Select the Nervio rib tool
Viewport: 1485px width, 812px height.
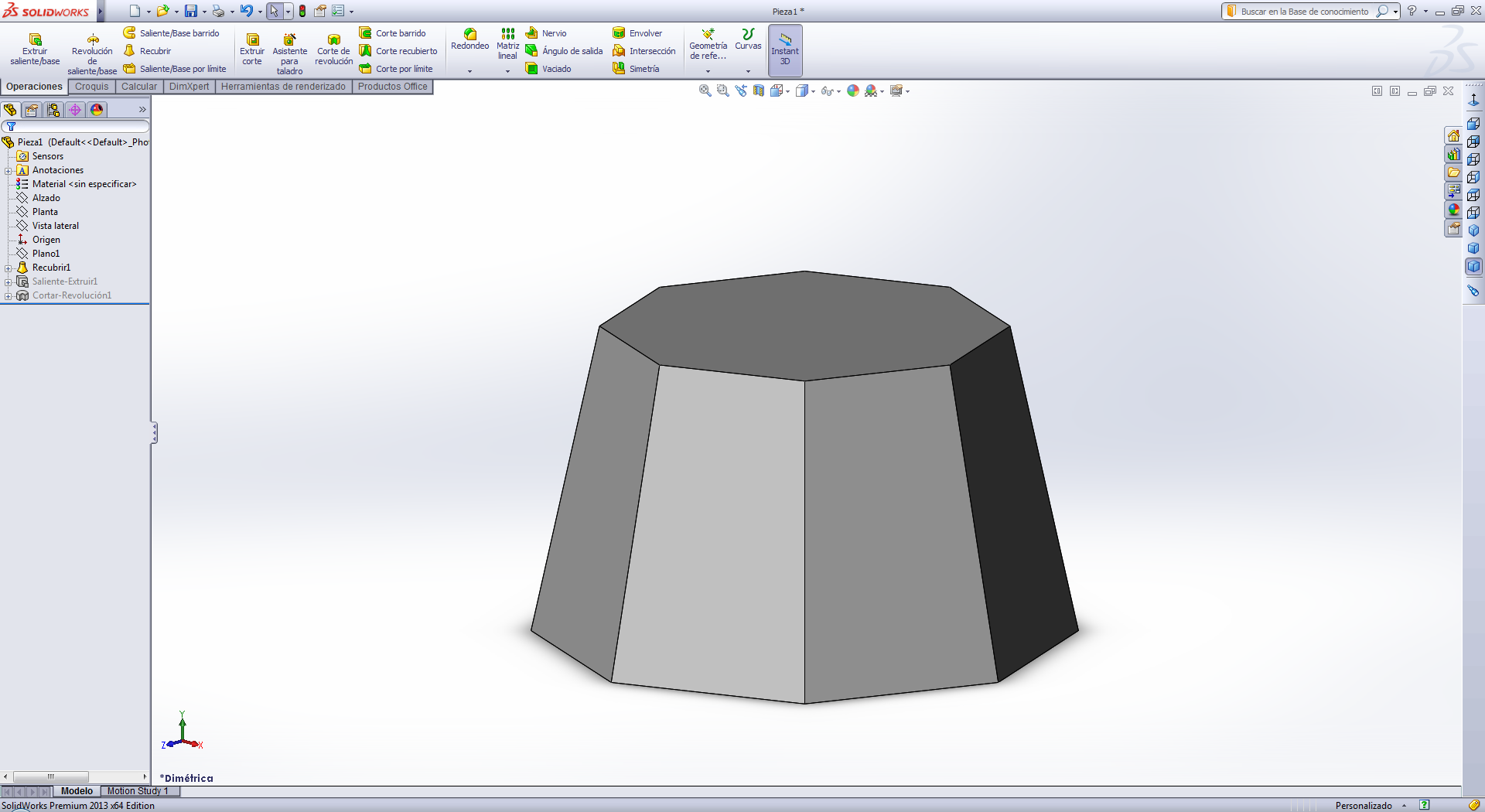pos(546,33)
